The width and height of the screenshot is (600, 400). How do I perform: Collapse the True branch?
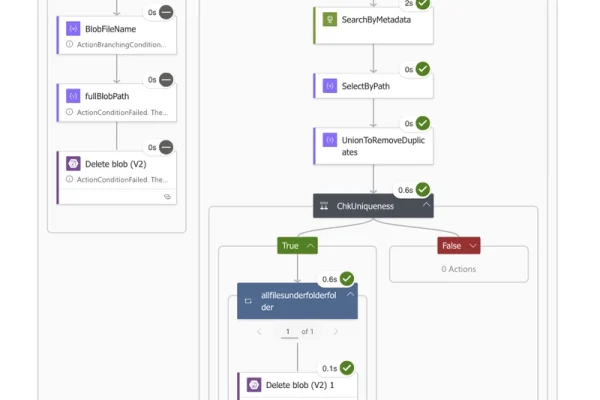tap(311, 245)
